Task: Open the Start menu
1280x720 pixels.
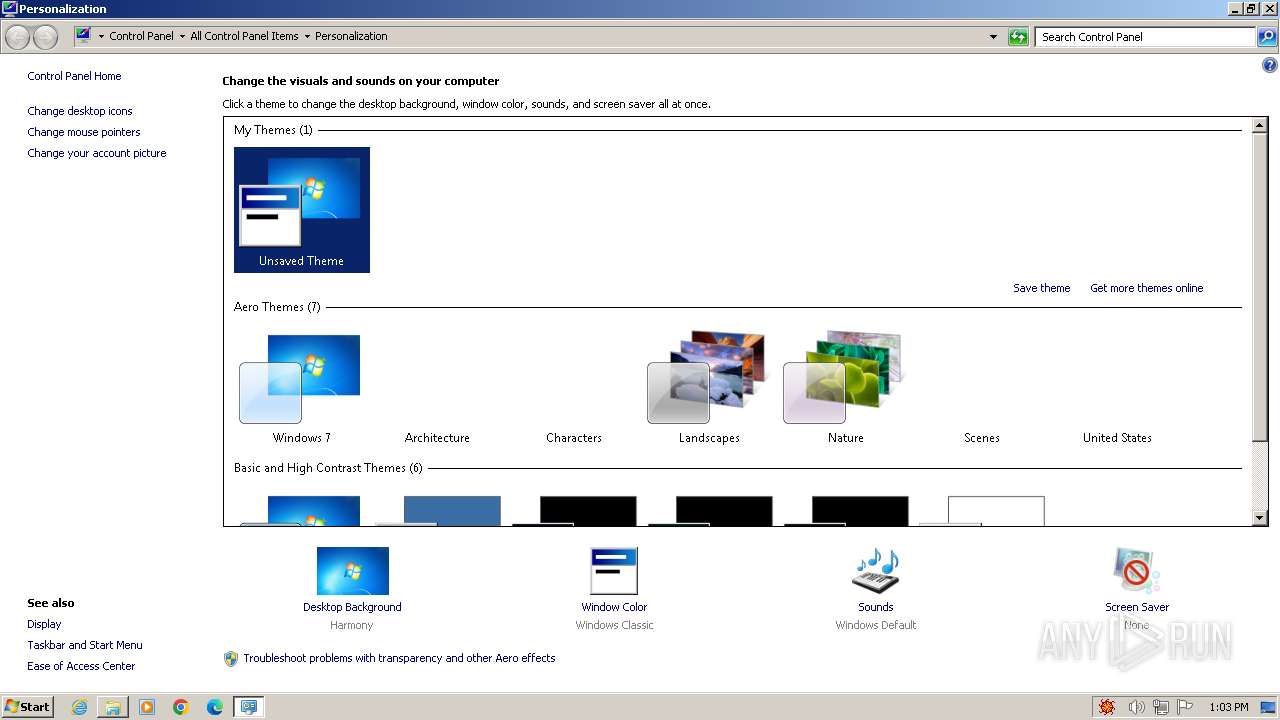Action: pos(27,707)
